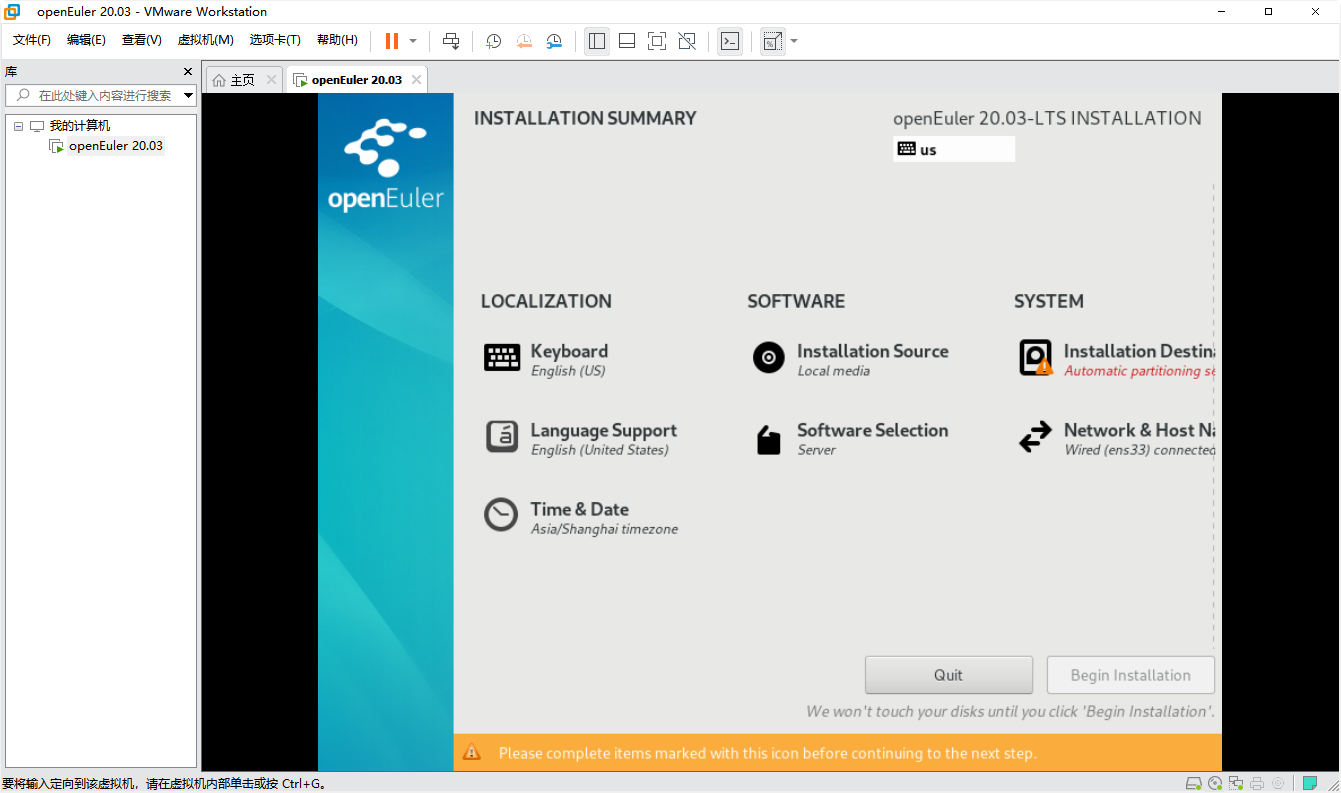Switch to the 主页 tab
This screenshot has height=793, width=1341.
pos(242,80)
